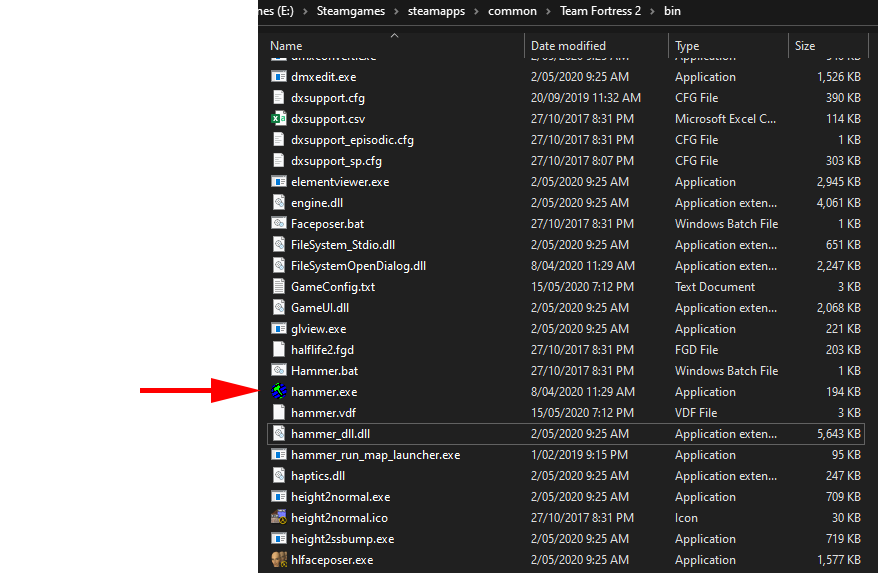Select the file name haptics.dll
Screen dimensions: 878x573
318,476
